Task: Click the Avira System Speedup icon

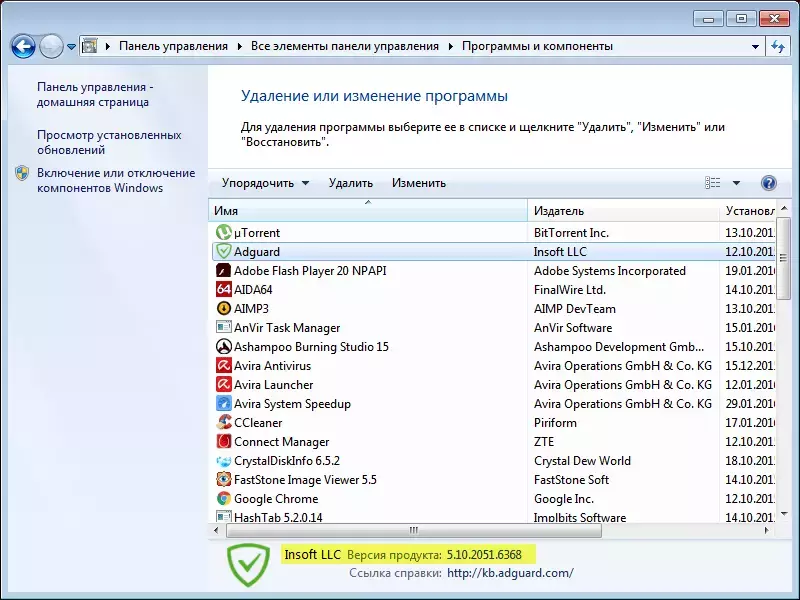Action: [223, 404]
